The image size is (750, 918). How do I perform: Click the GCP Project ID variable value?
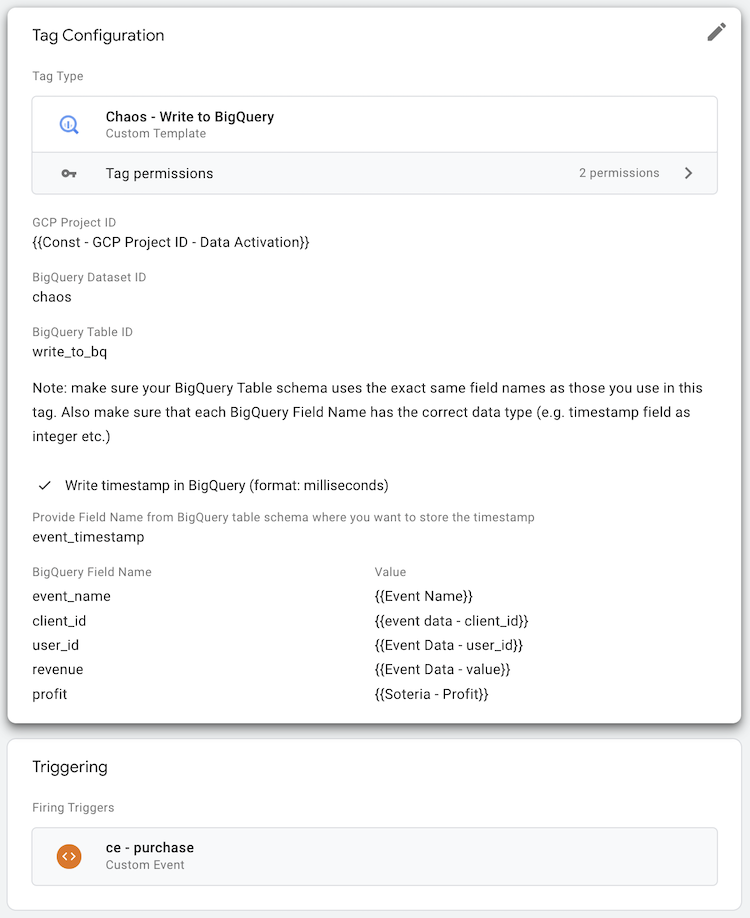tap(171, 242)
